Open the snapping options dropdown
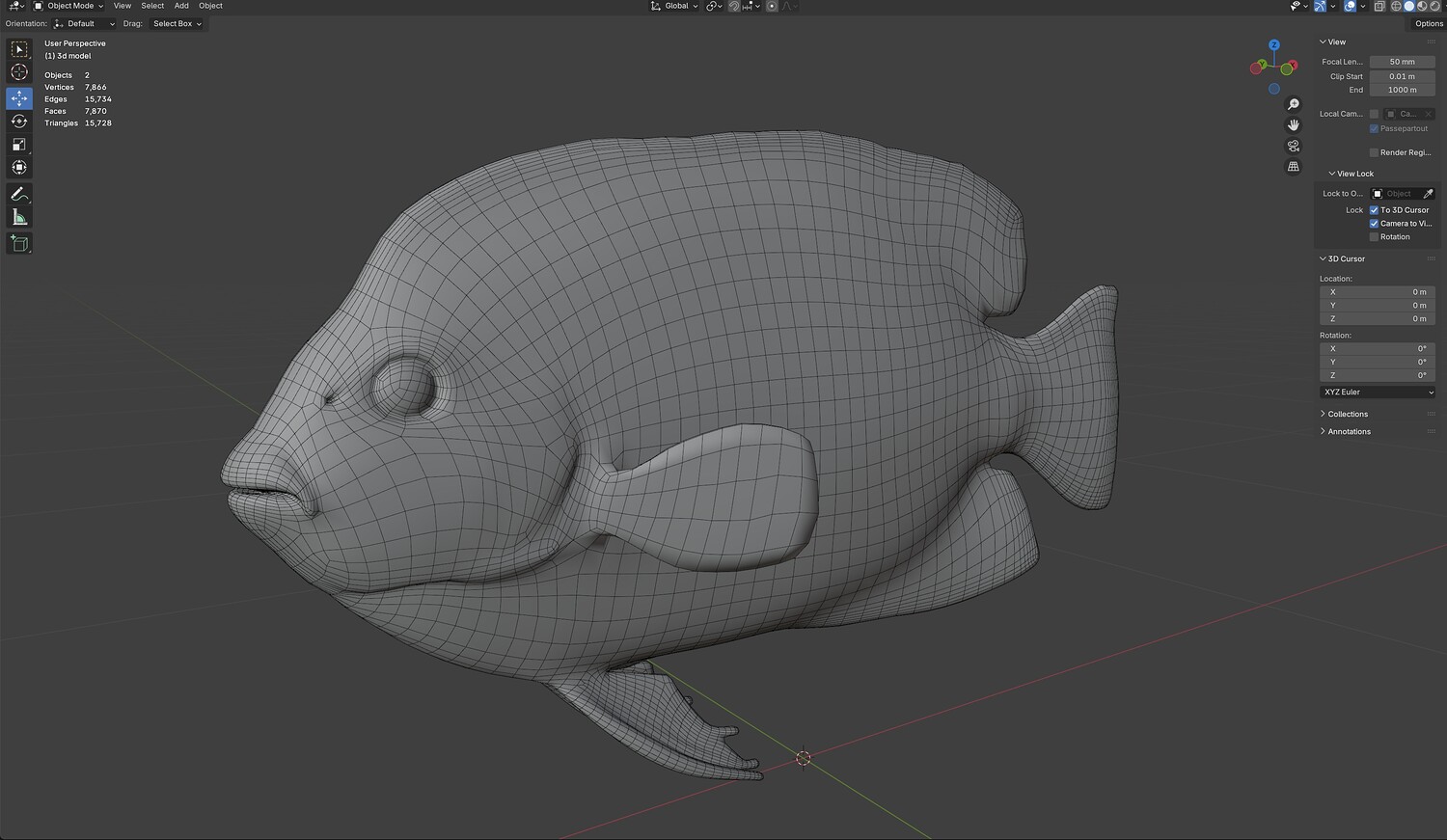1447x840 pixels. tap(752, 6)
